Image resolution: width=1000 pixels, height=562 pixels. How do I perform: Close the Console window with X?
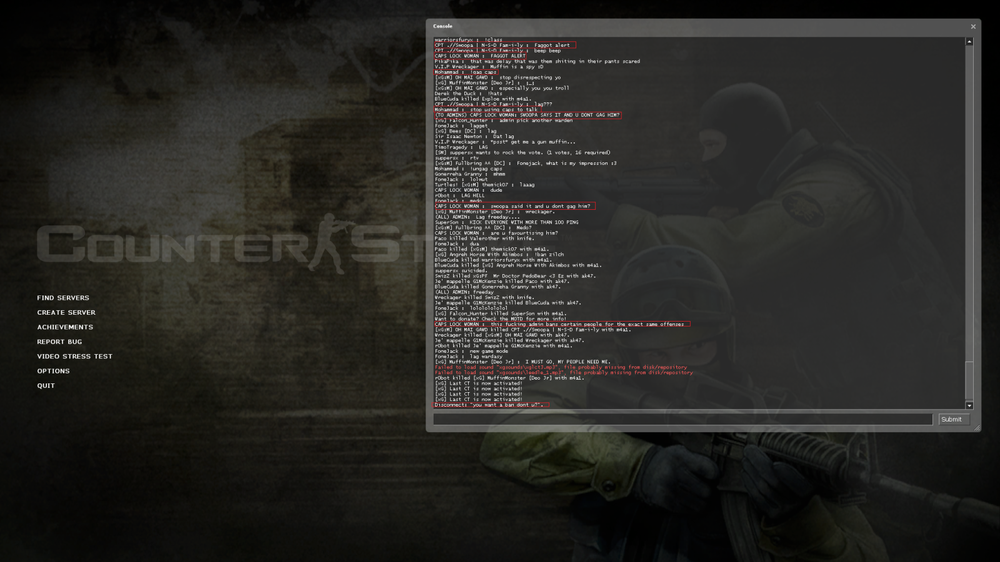973,27
